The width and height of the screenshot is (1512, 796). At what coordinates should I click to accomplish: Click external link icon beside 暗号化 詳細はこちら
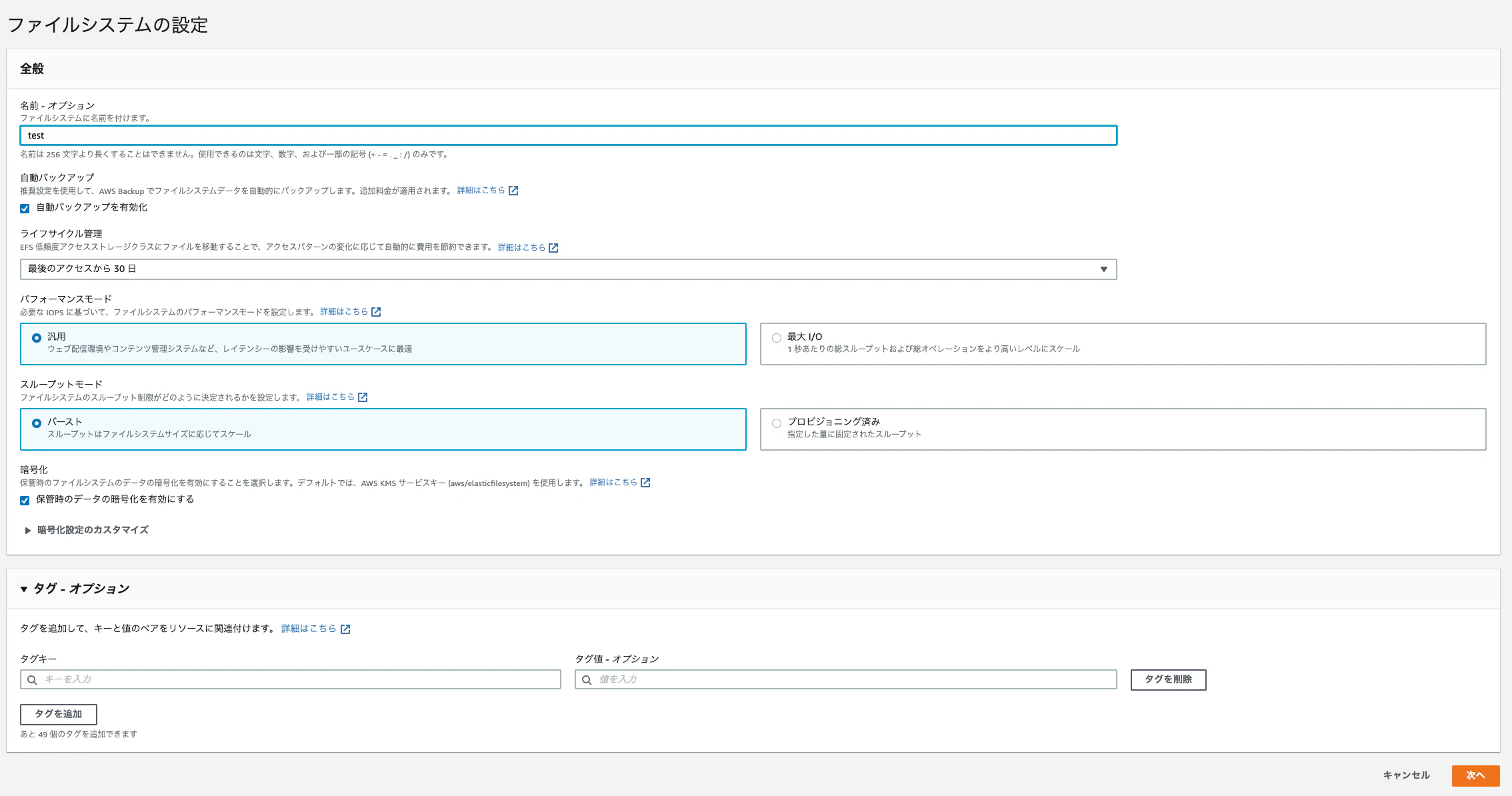(645, 483)
